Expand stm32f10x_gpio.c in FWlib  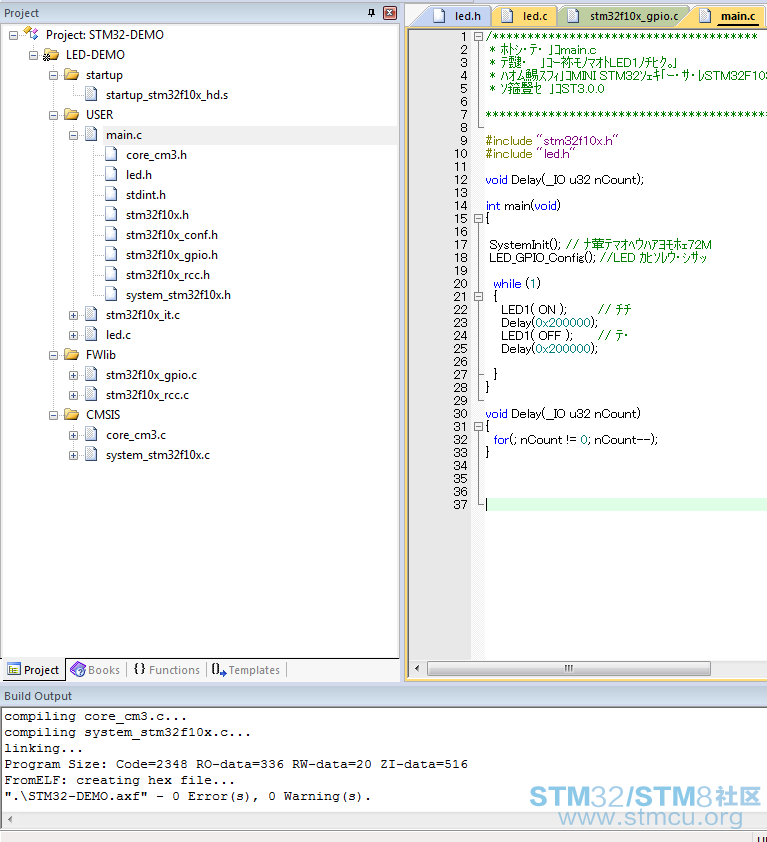point(74,375)
